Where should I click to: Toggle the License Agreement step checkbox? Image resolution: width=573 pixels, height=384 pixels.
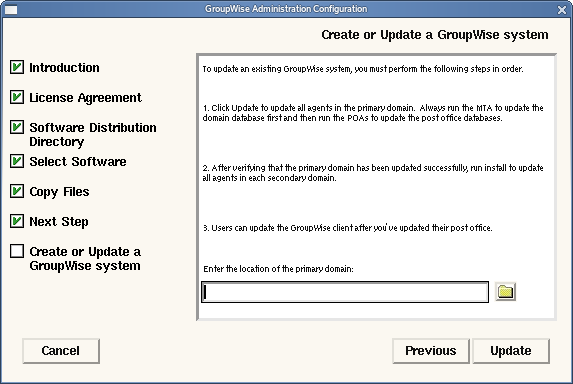pos(17,97)
